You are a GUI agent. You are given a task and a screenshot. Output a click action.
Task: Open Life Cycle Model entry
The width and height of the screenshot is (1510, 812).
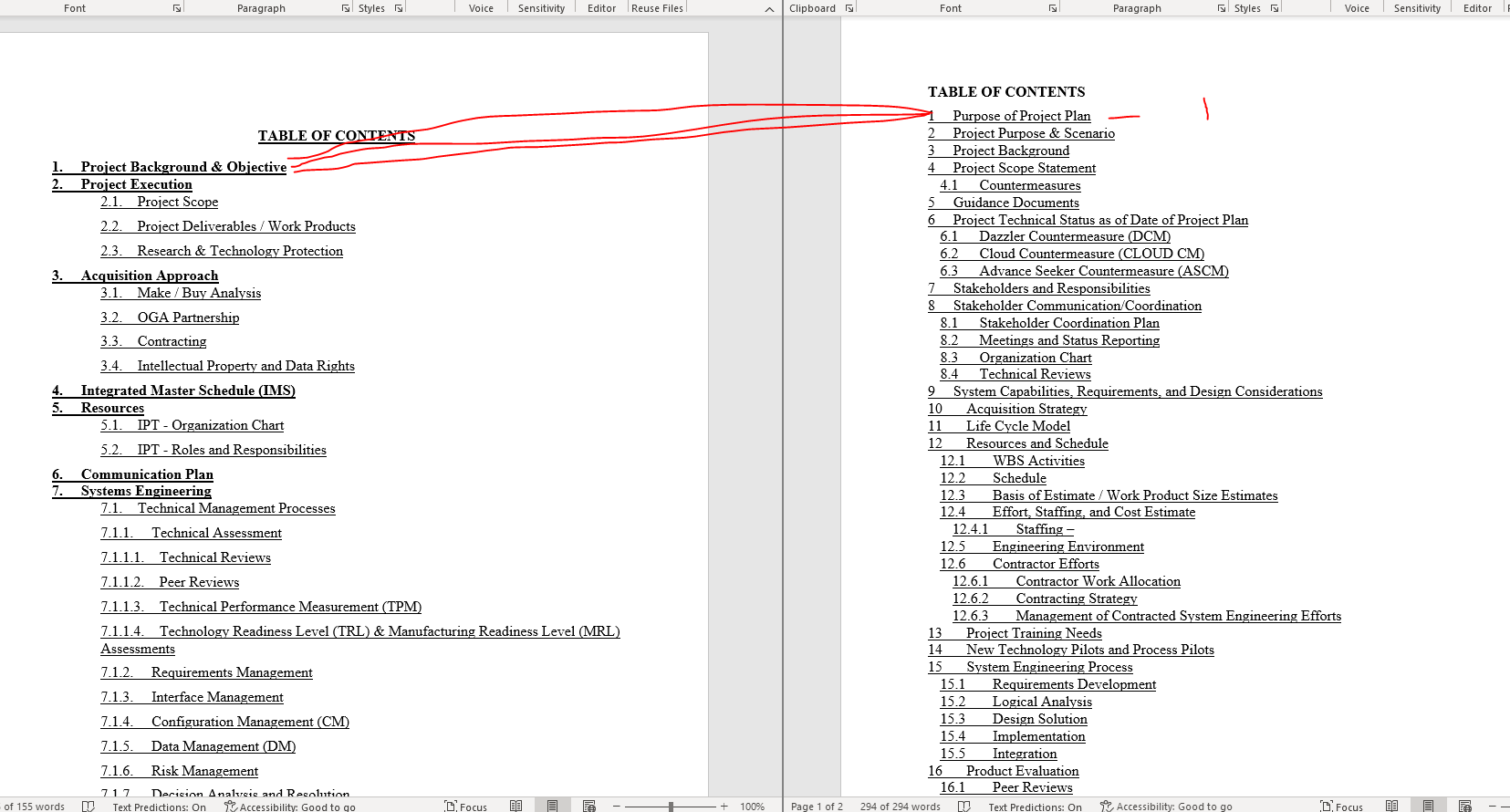tap(999, 426)
